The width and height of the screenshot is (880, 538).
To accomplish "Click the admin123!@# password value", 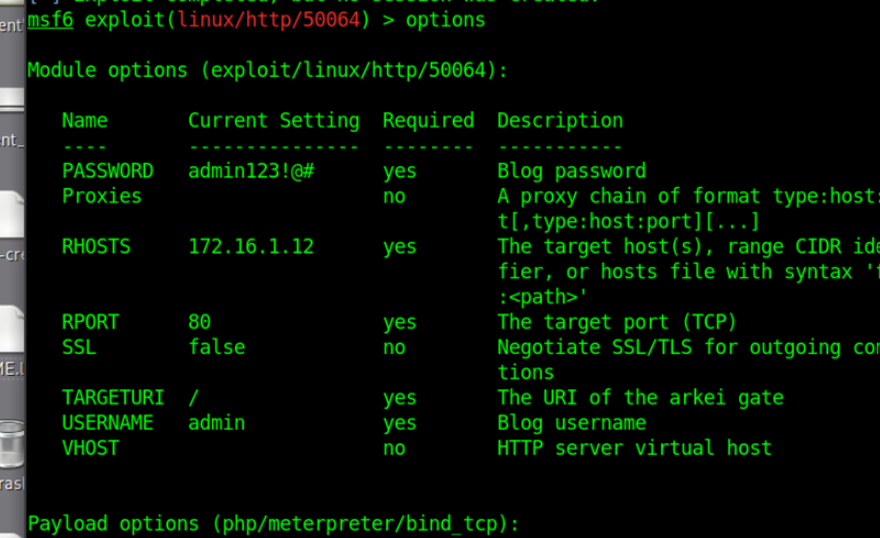I will pos(251,171).
